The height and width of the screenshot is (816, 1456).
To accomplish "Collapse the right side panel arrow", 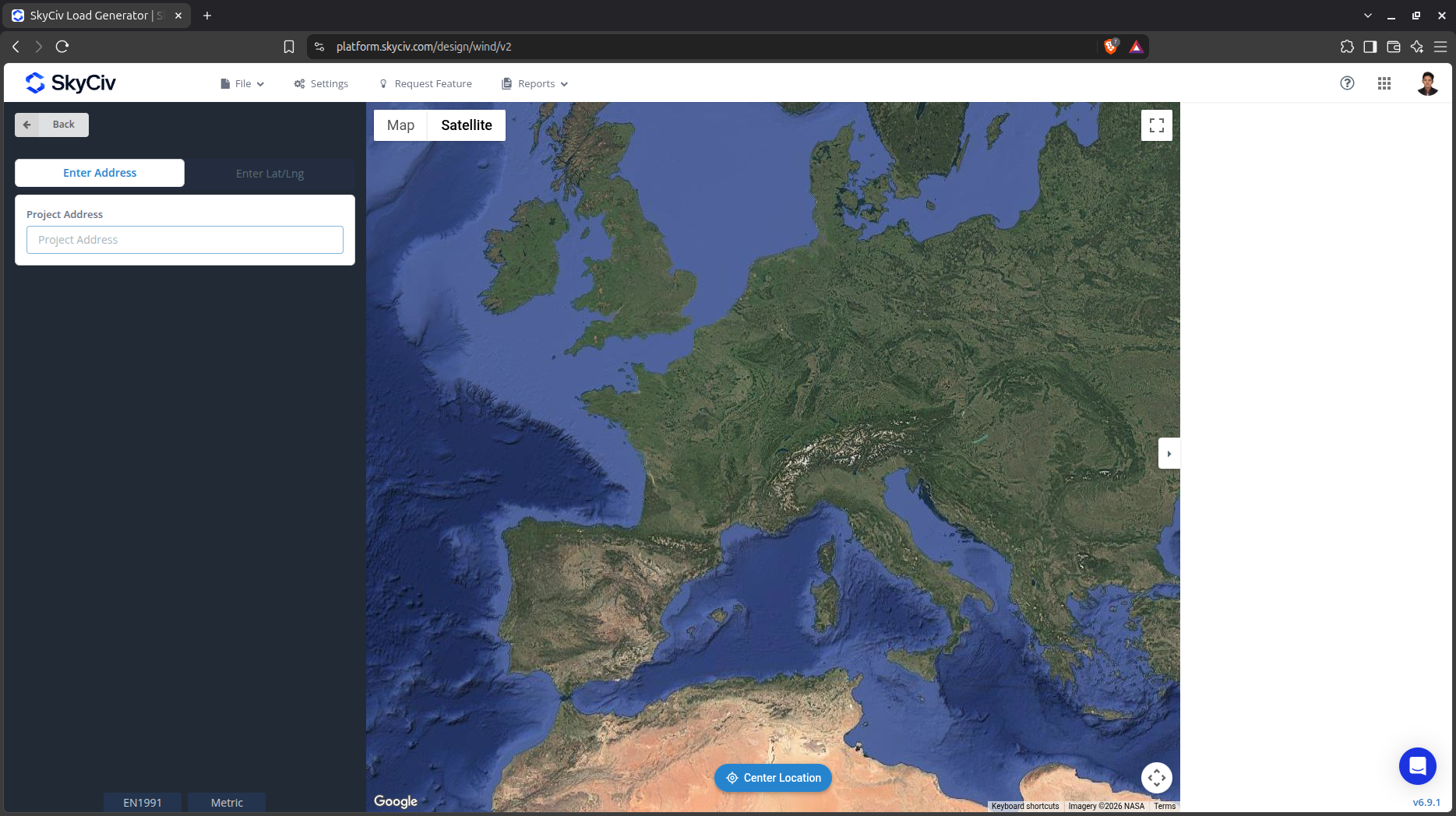I will (x=1169, y=454).
